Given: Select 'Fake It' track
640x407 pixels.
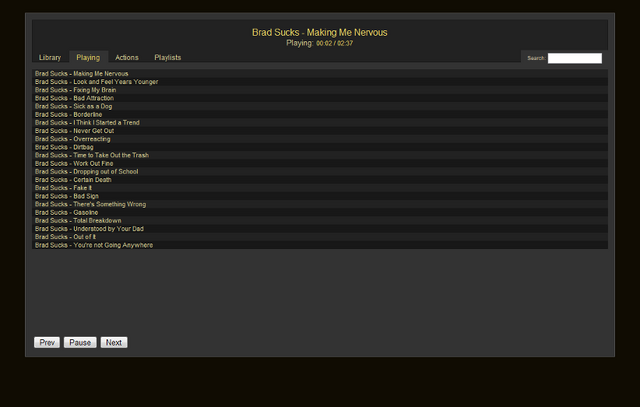Looking at the screenshot, I should pyautogui.click(x=320, y=188).
